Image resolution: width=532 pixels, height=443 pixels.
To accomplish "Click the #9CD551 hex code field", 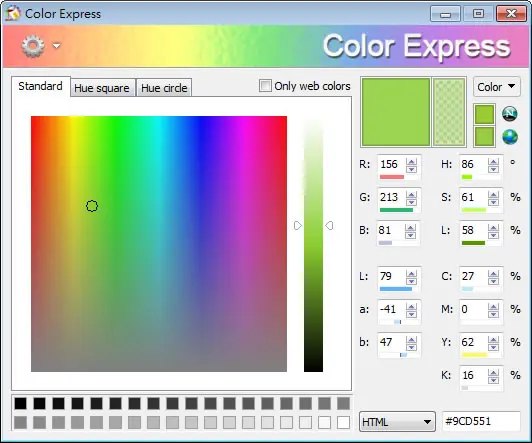I will (481, 422).
